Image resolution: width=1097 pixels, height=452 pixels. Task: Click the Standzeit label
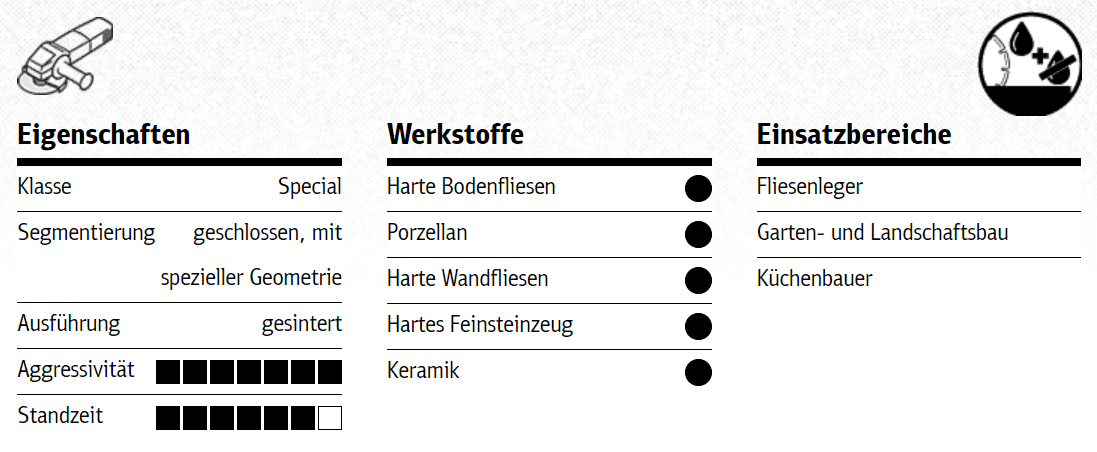tap(60, 416)
